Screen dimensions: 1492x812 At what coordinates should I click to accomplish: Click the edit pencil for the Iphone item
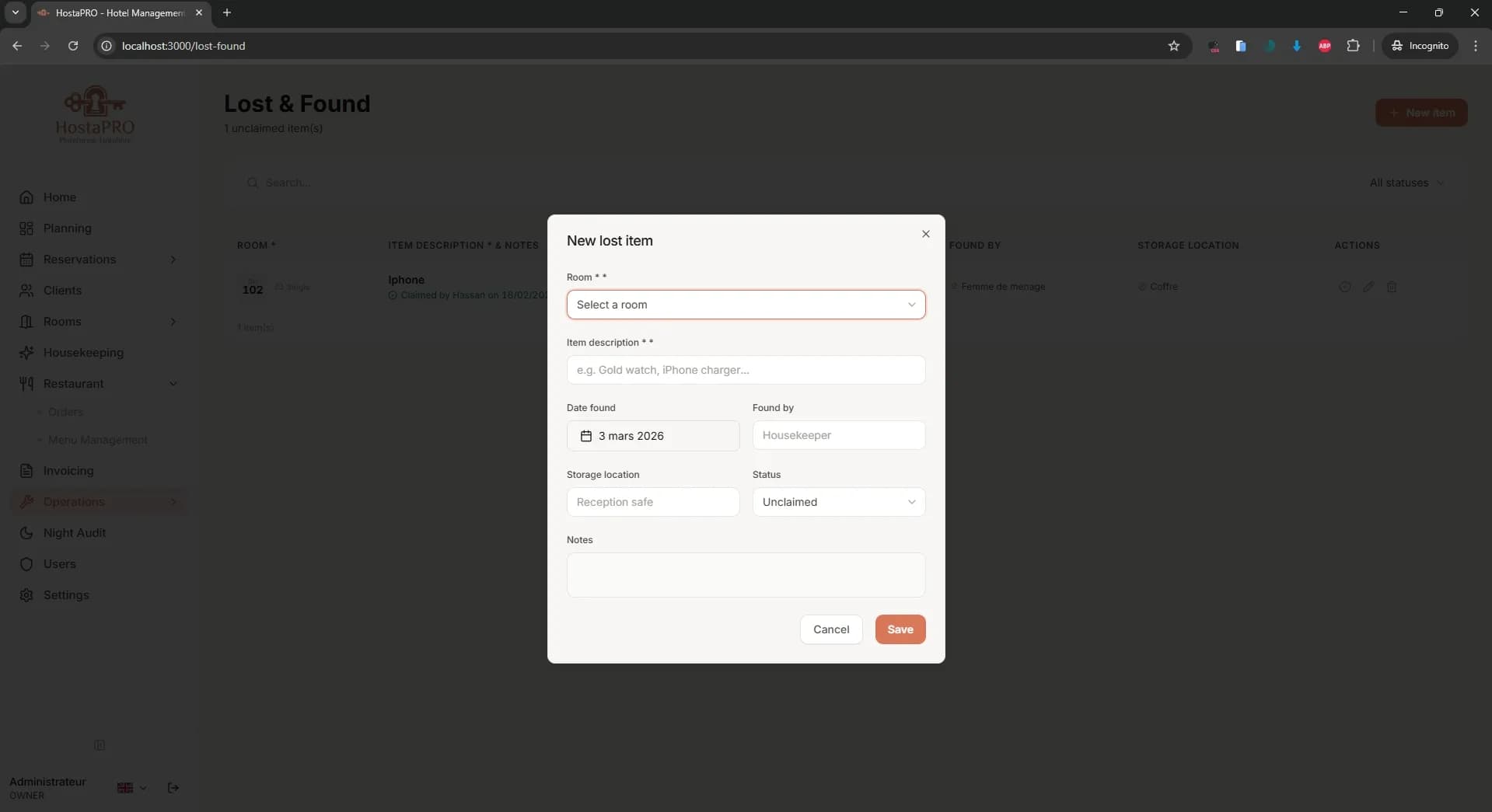[x=1368, y=287]
